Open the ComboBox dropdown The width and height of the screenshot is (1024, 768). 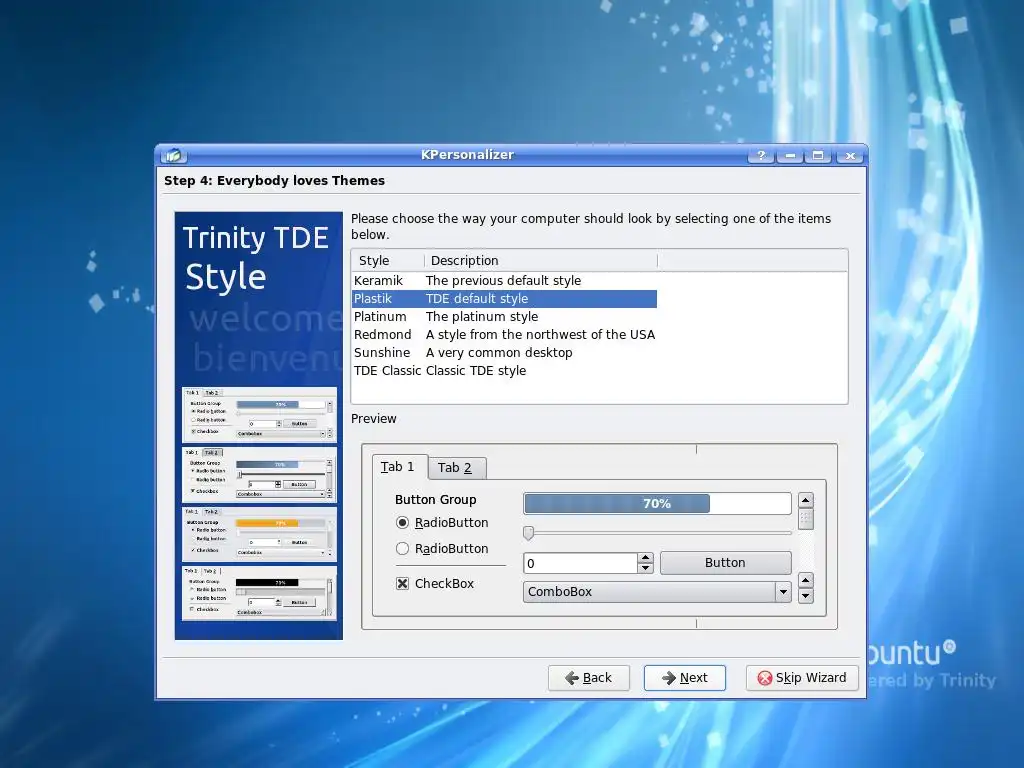(x=657, y=592)
